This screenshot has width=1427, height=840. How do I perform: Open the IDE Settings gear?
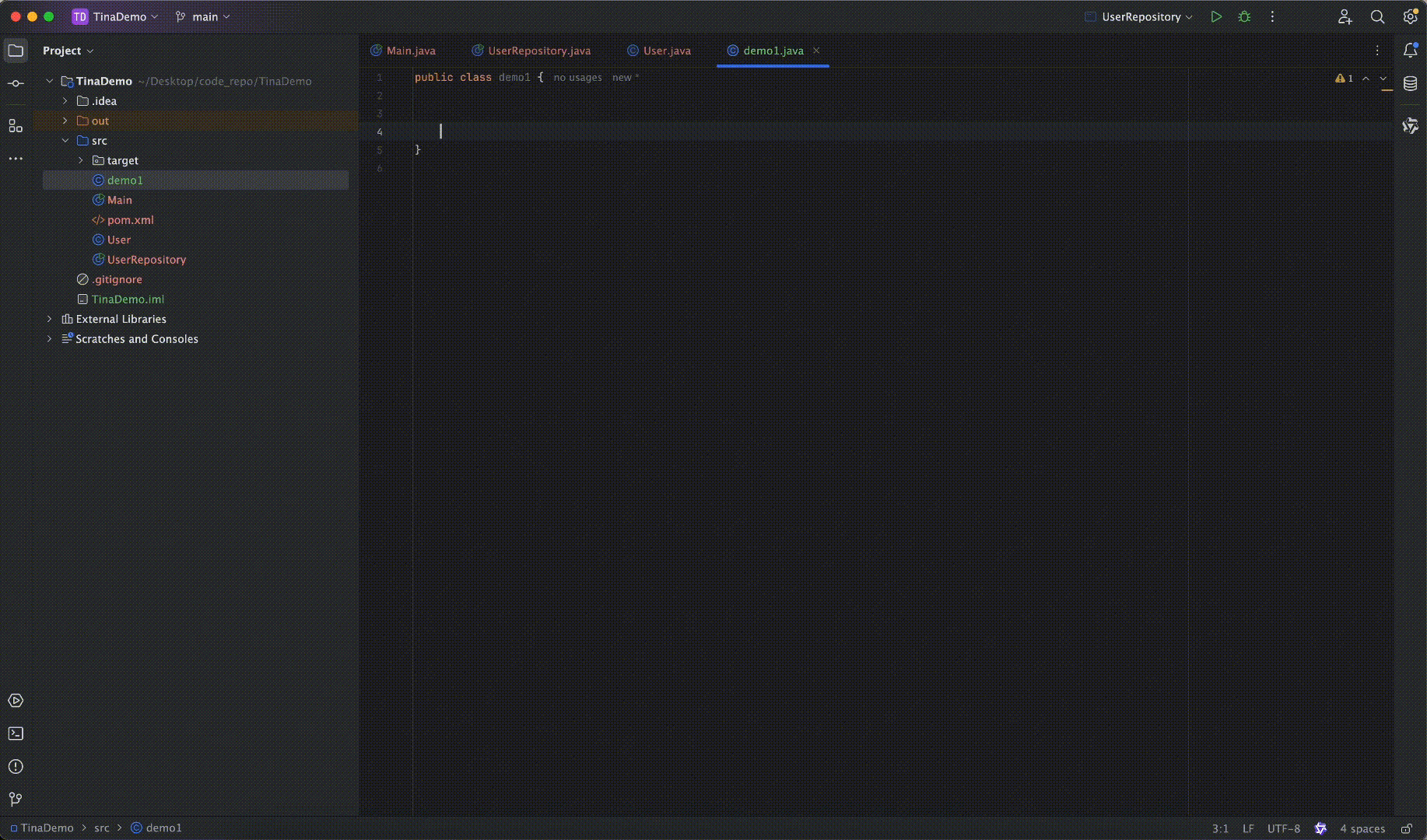[1410, 16]
